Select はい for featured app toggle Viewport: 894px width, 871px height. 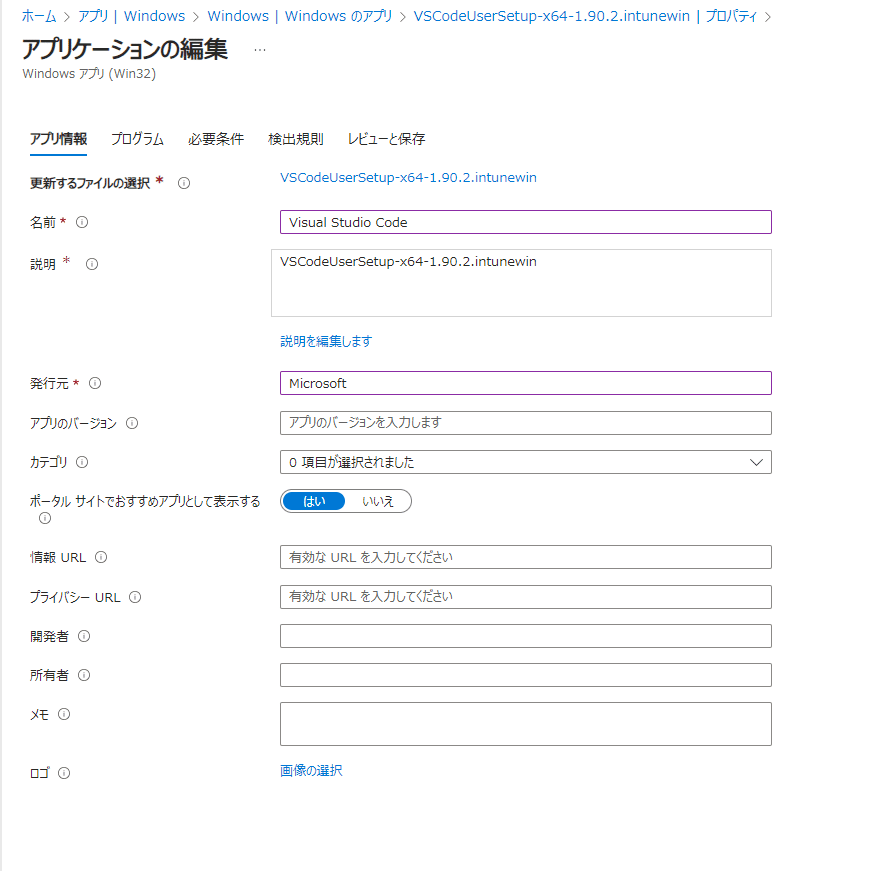coord(314,501)
